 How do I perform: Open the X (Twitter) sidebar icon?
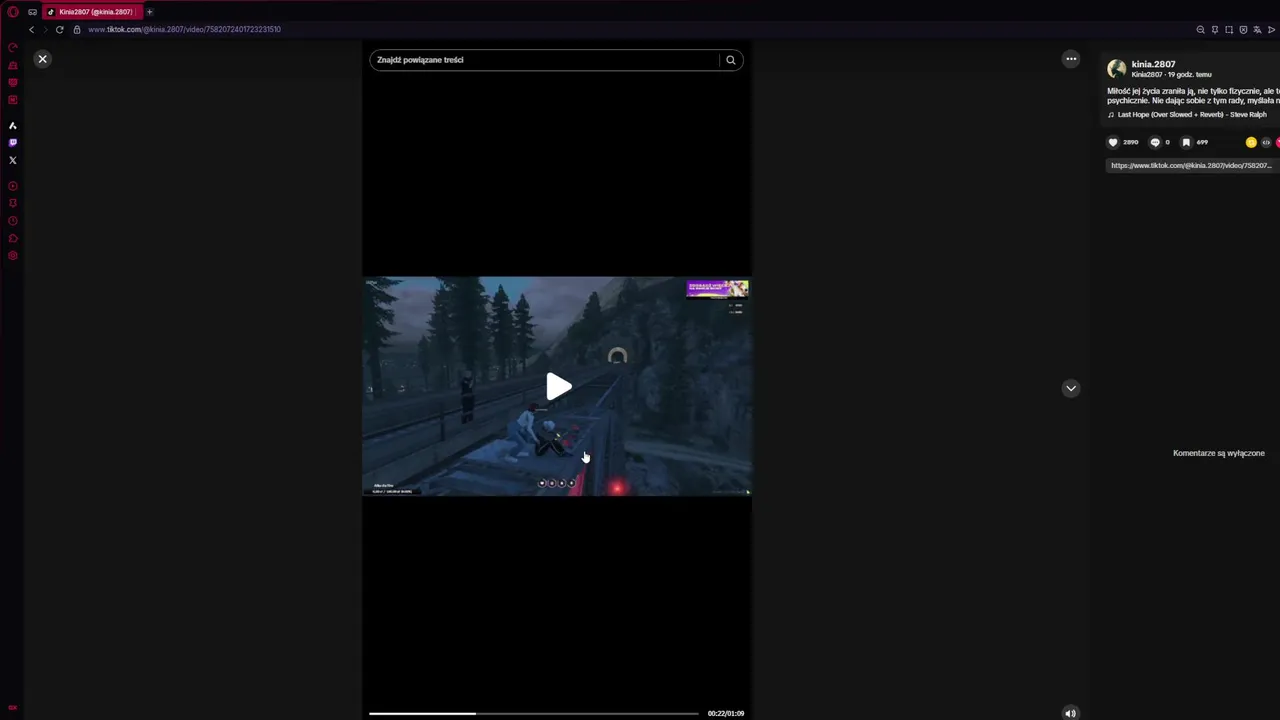(x=13, y=160)
